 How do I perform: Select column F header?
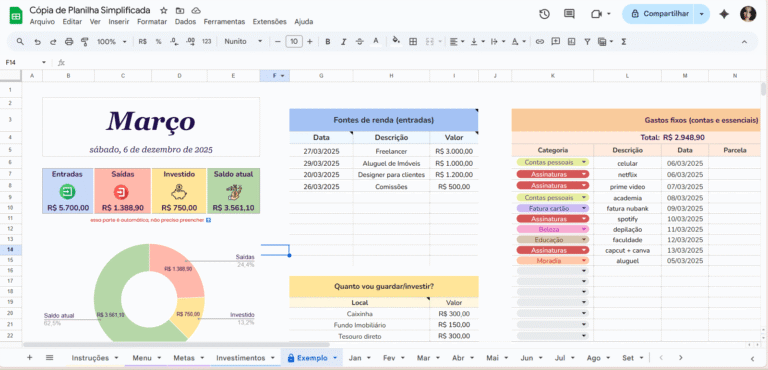tap(274, 75)
